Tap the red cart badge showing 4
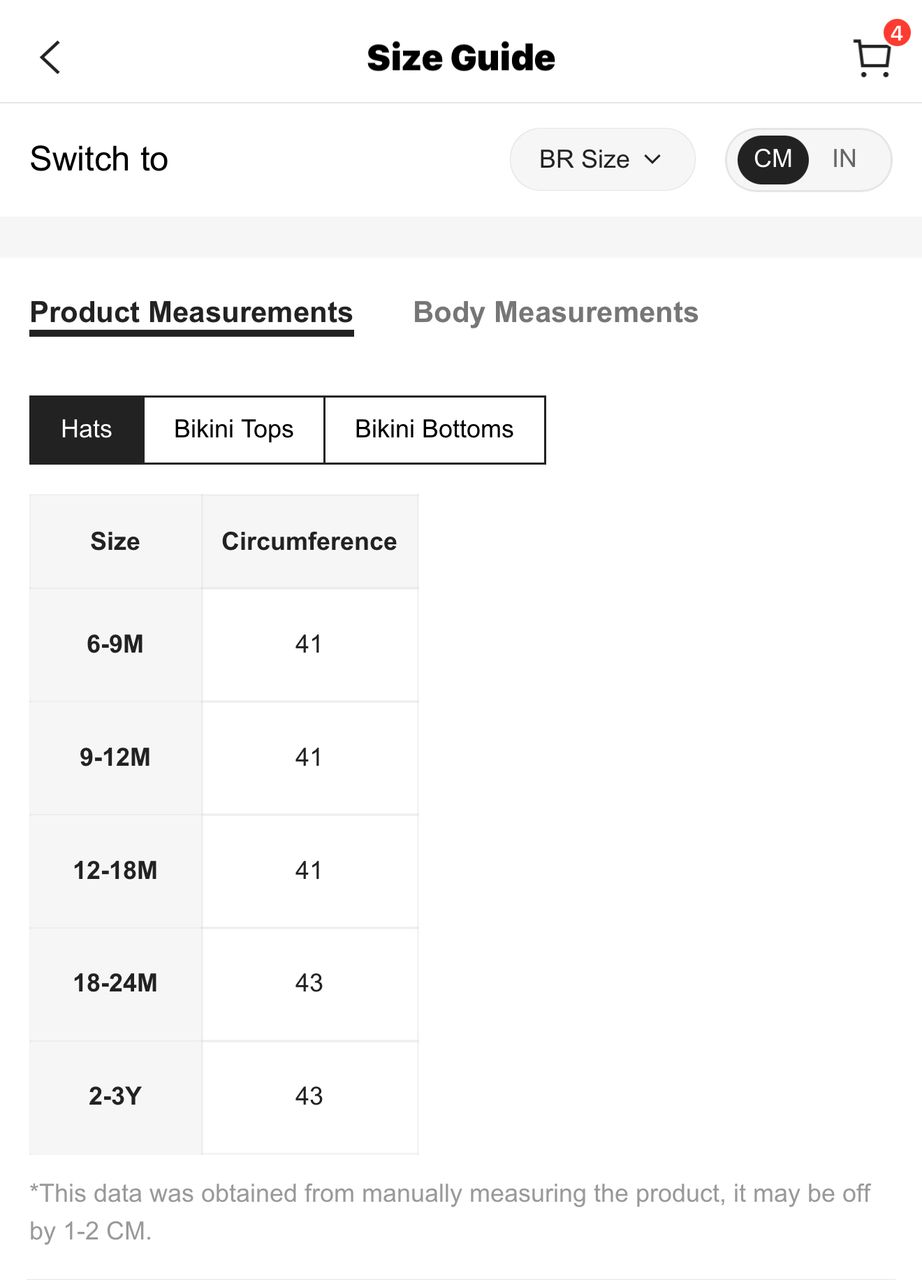The height and width of the screenshot is (1280, 922). point(896,33)
